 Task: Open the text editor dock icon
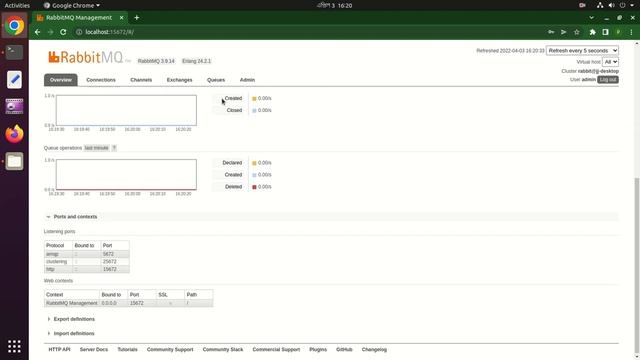14,79
